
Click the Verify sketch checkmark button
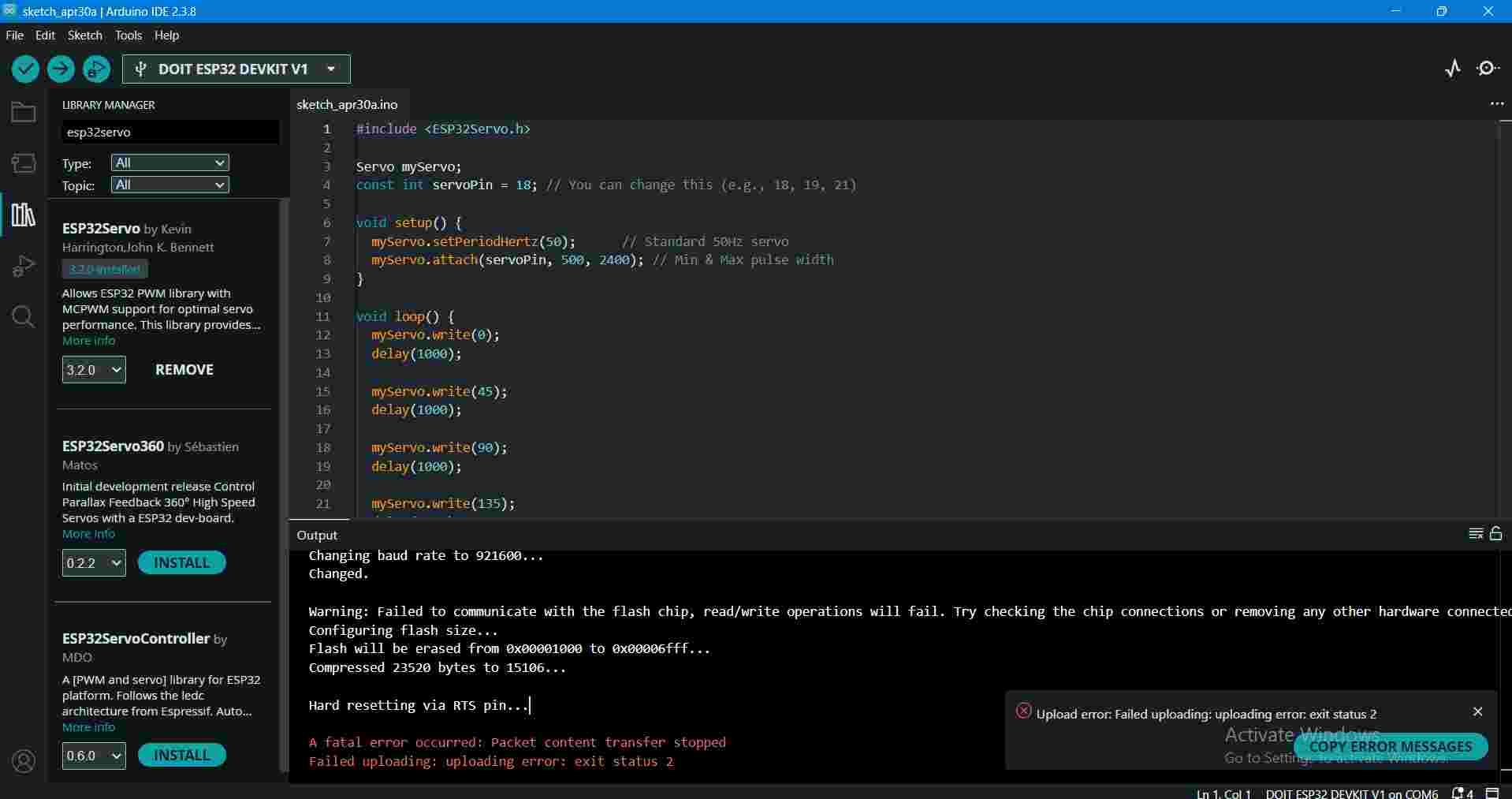click(25, 69)
